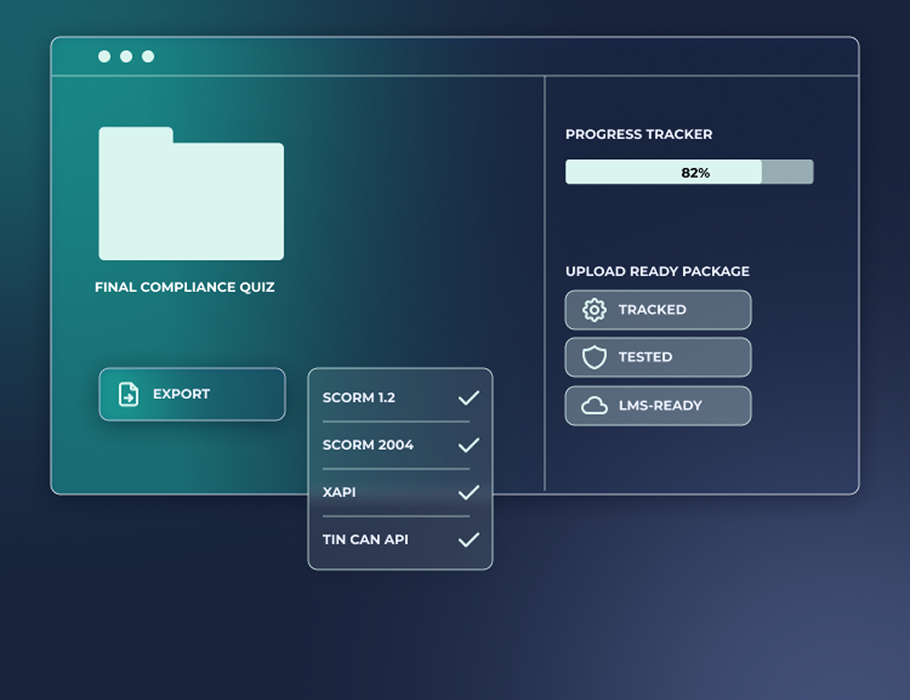Image resolution: width=910 pixels, height=700 pixels.
Task: Toggle the SCORM 2004 checkmark
Action: tap(469, 445)
